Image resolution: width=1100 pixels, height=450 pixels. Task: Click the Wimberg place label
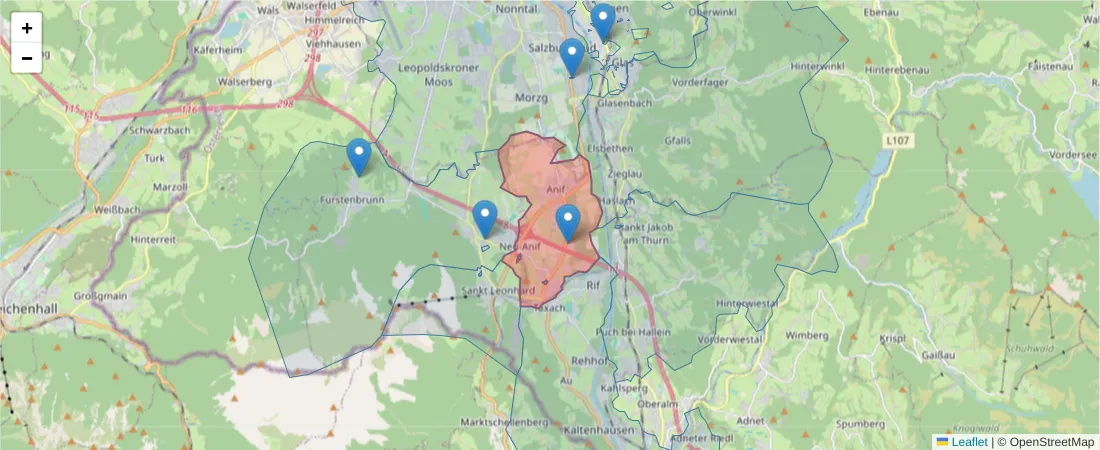point(807,336)
